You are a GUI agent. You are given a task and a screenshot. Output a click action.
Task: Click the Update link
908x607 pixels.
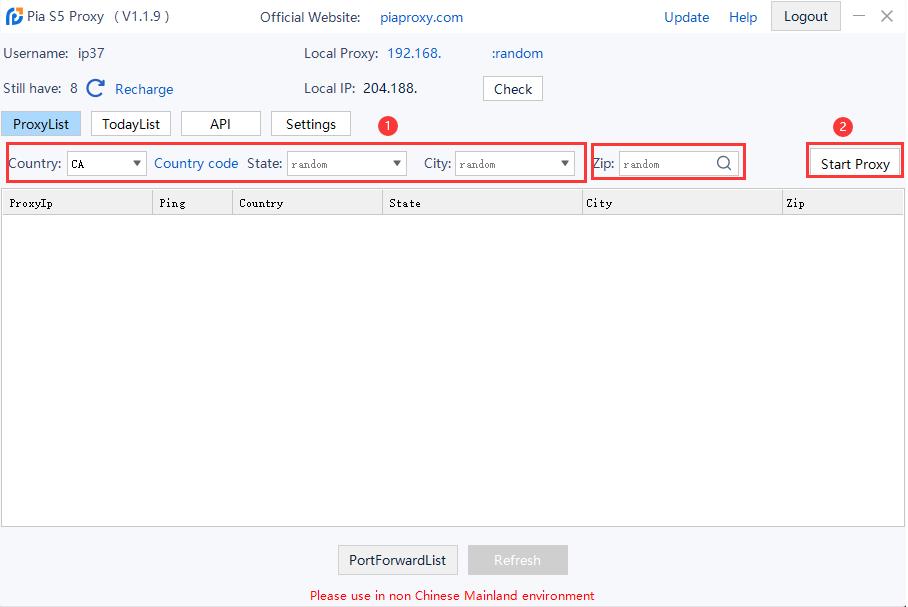(x=686, y=17)
